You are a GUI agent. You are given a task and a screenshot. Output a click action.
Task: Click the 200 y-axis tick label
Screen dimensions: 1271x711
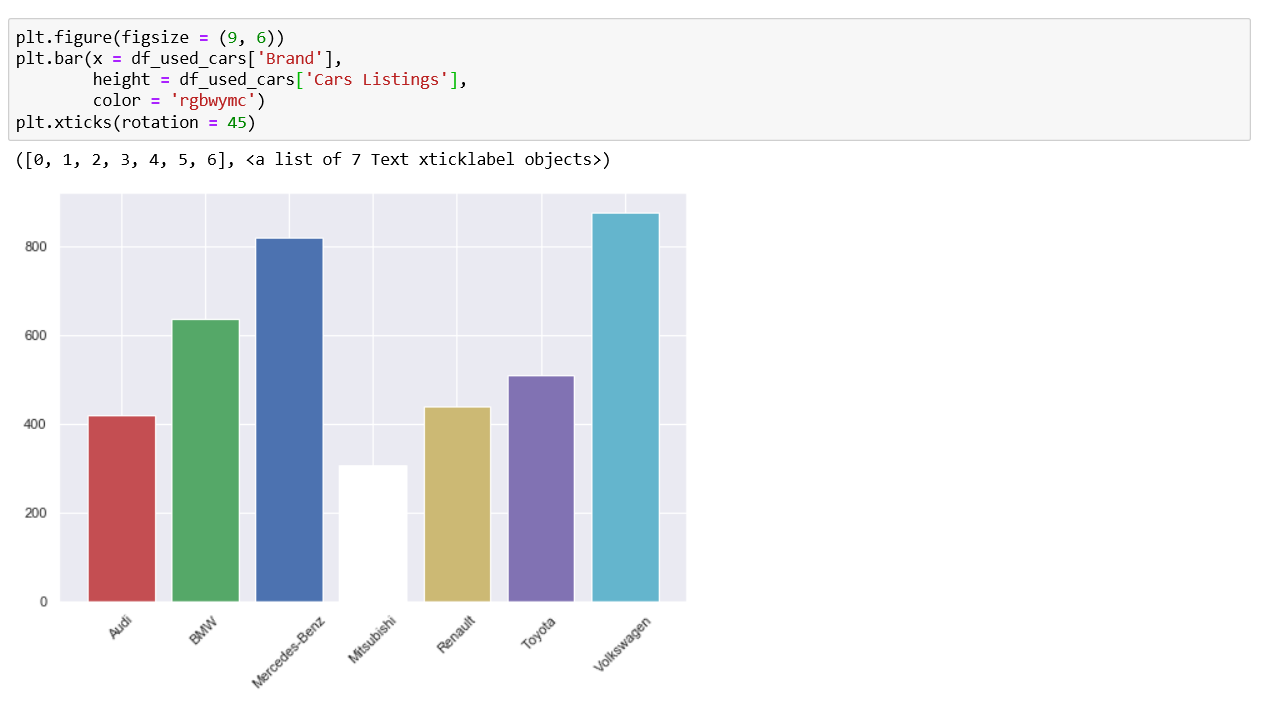point(38,513)
